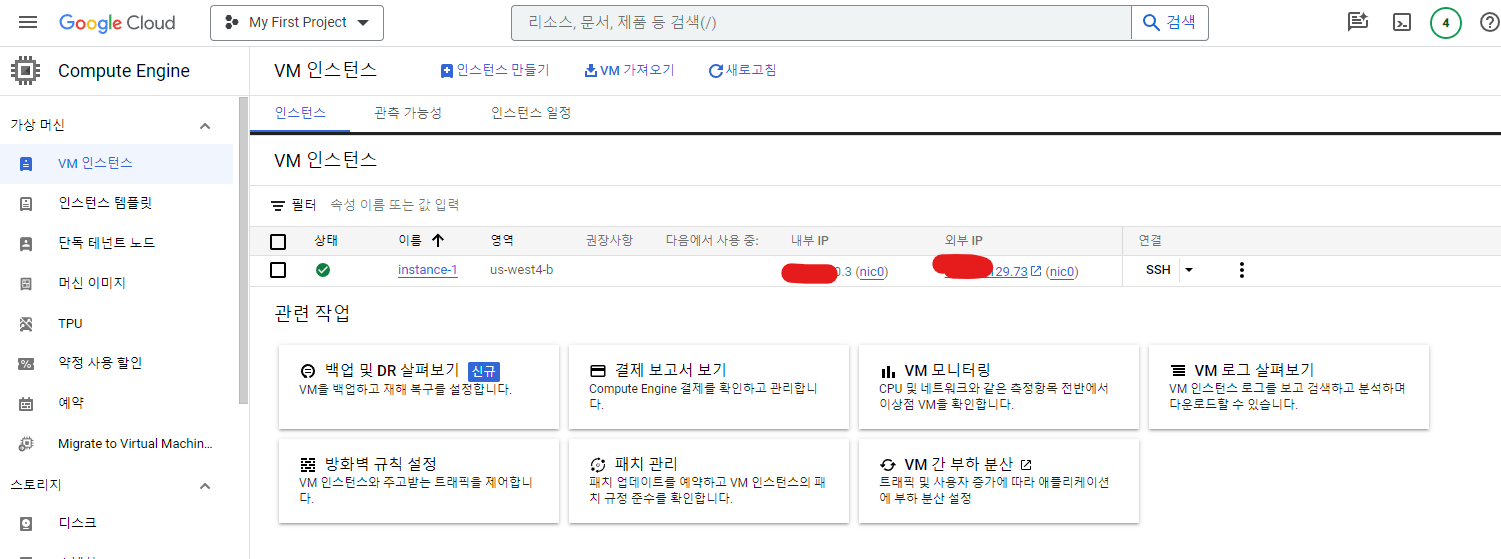Click the 이름 column sort arrow

click(438, 241)
